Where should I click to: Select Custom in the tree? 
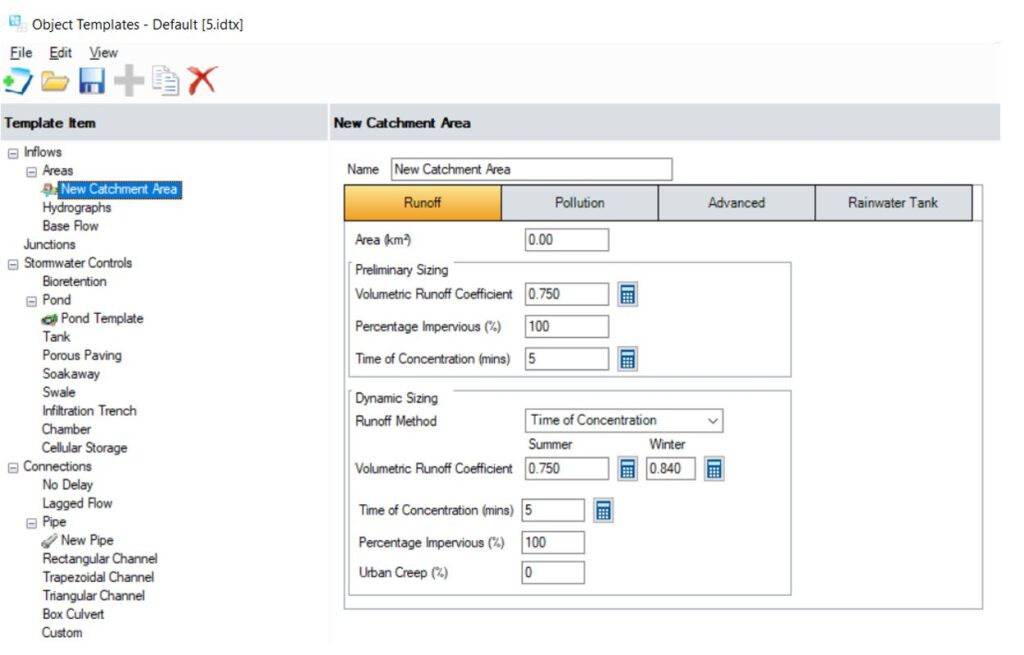pos(62,633)
